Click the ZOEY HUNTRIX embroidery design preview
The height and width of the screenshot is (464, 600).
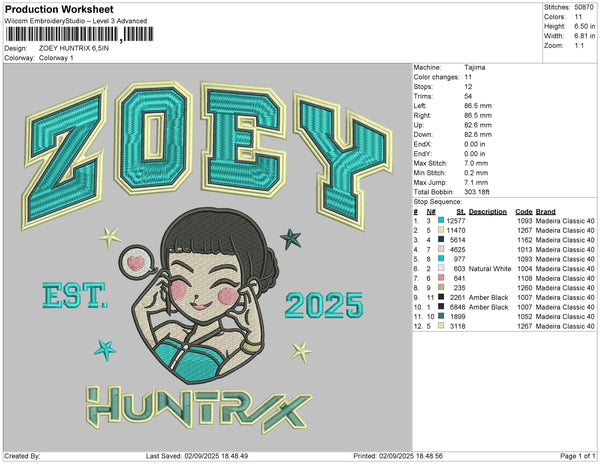(208, 257)
